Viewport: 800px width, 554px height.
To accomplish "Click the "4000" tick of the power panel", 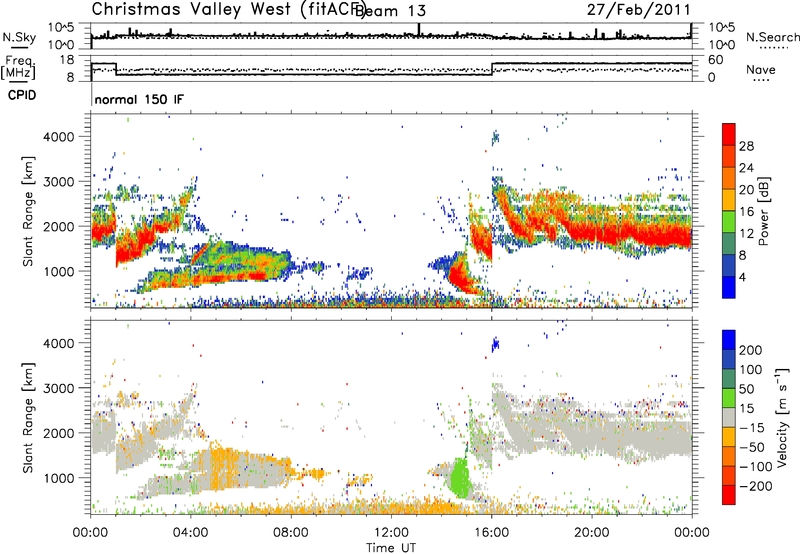I will pos(58,137).
